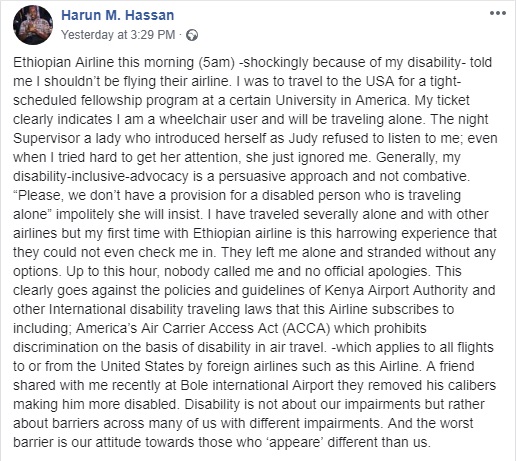
Task: Open Harun M. Hassan's profile picture
Action: tap(33, 25)
